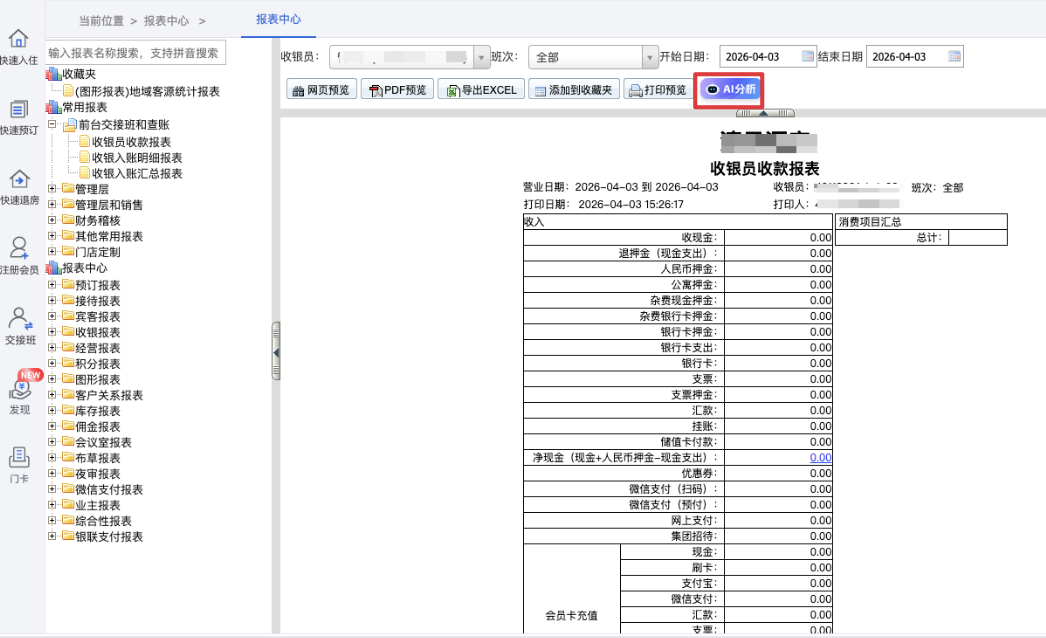Open 收银入账明细报表 item
This screenshot has height=638, width=1046.
pyautogui.click(x=137, y=157)
